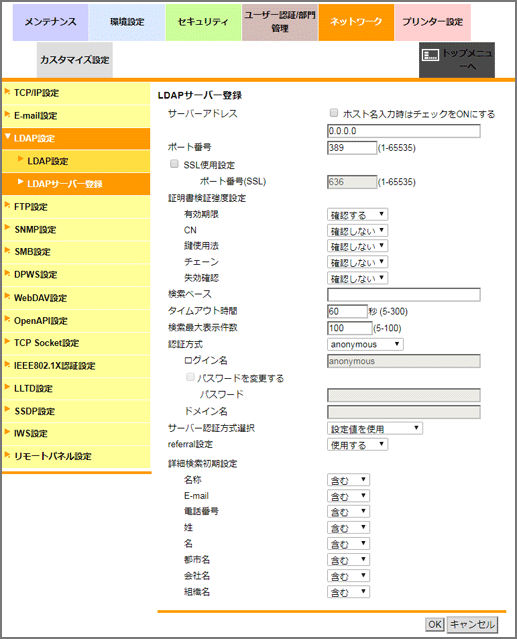Switch to the セキュリティ tab
This screenshot has width=517, height=639.
pos(203,22)
